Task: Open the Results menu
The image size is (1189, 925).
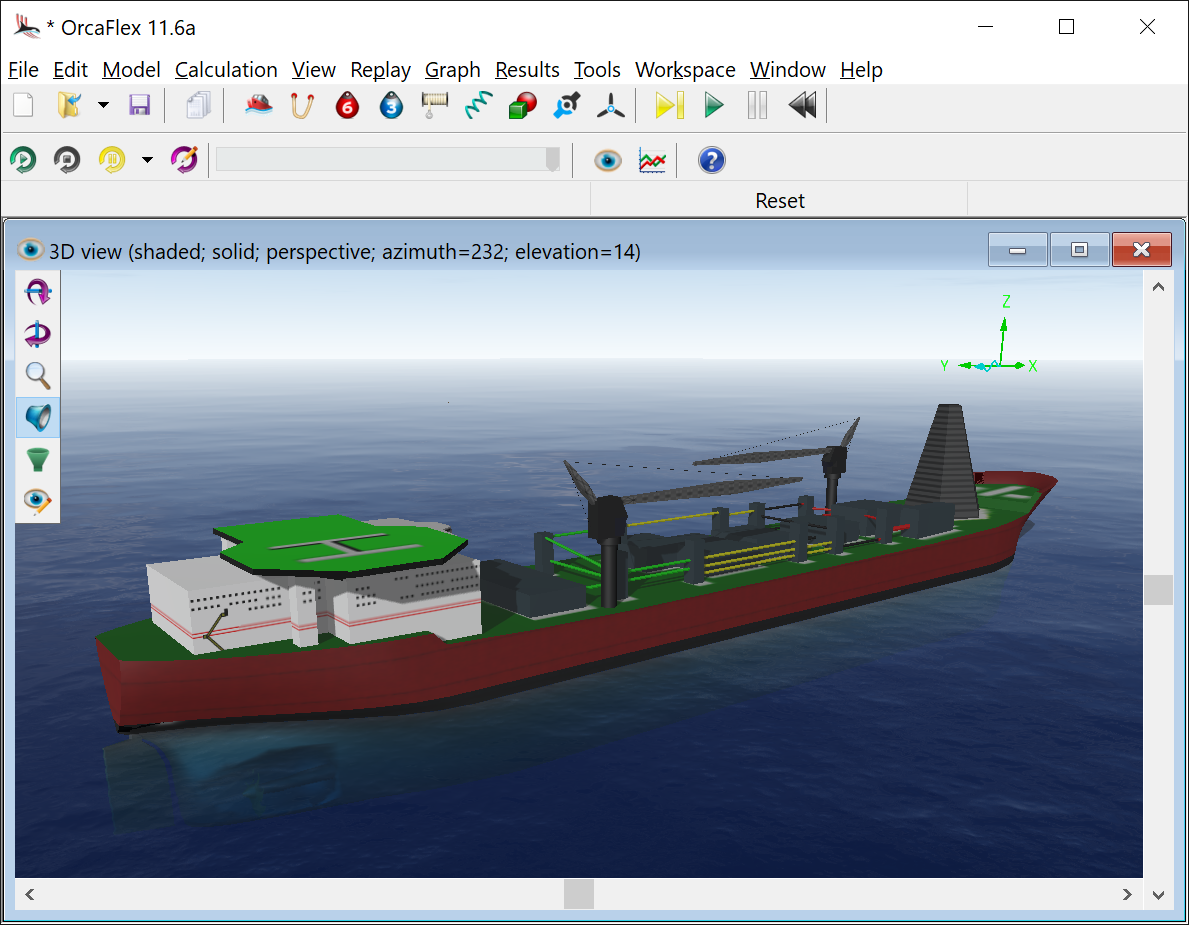Action: coord(527,69)
